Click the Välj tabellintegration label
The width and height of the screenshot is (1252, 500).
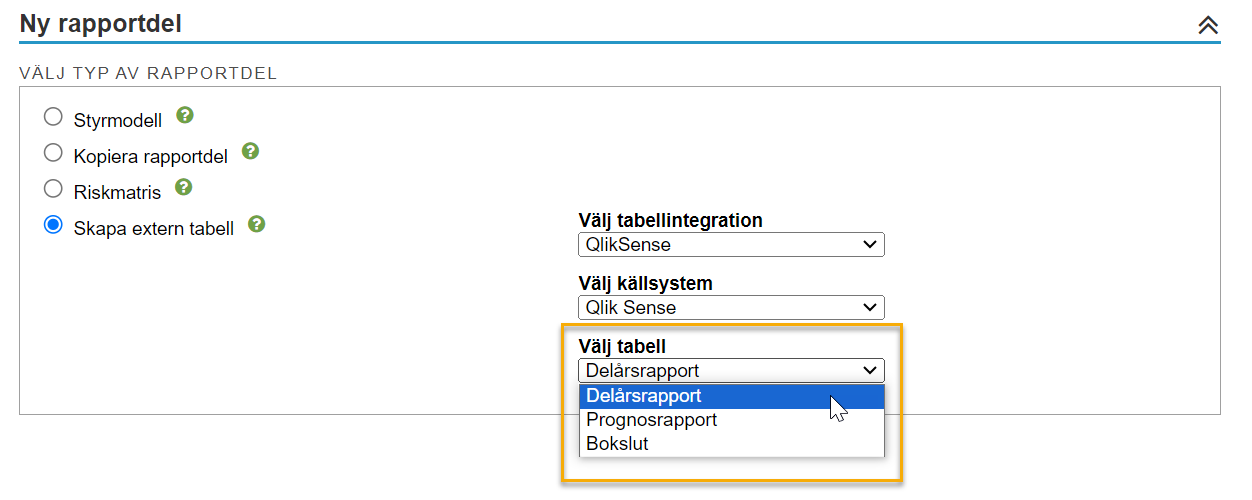tap(670, 221)
